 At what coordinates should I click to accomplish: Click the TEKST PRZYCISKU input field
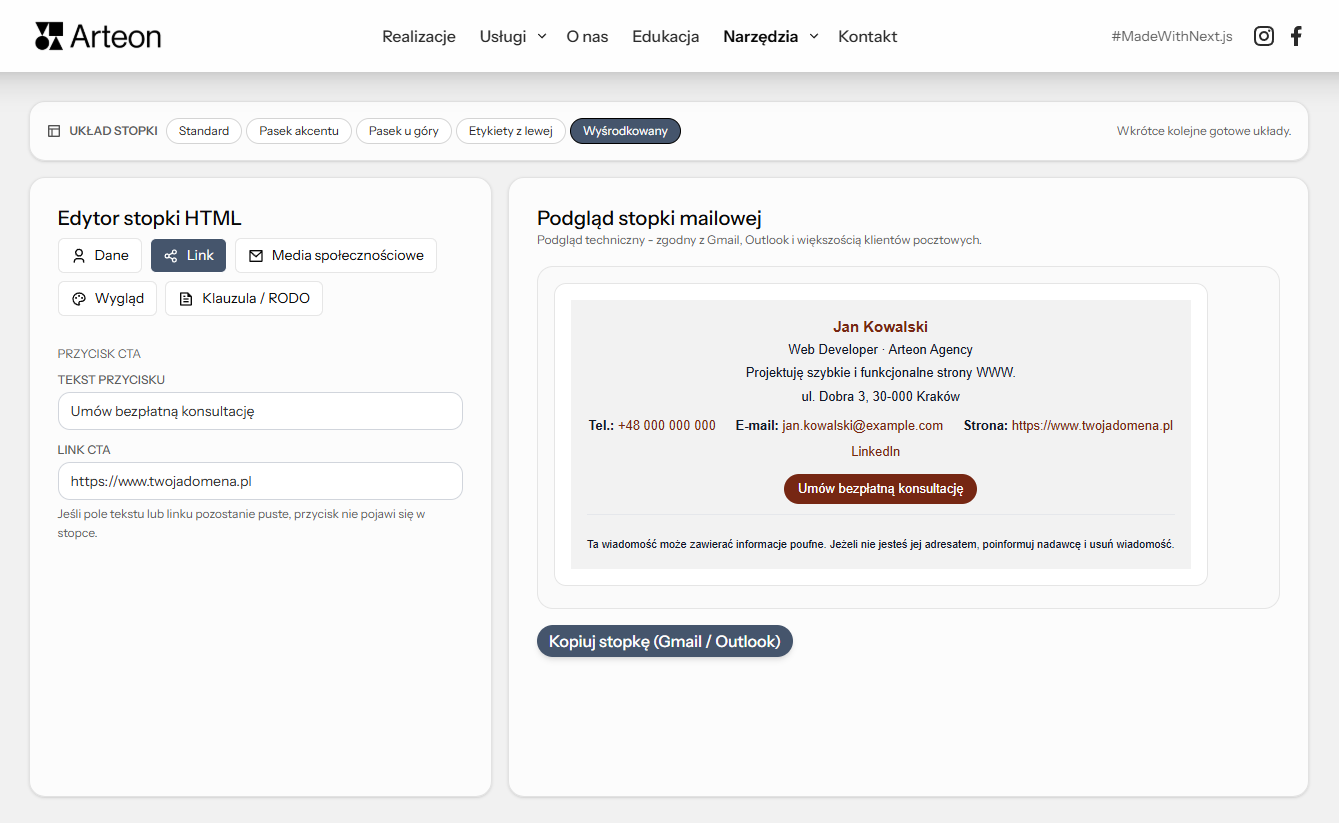pos(260,411)
